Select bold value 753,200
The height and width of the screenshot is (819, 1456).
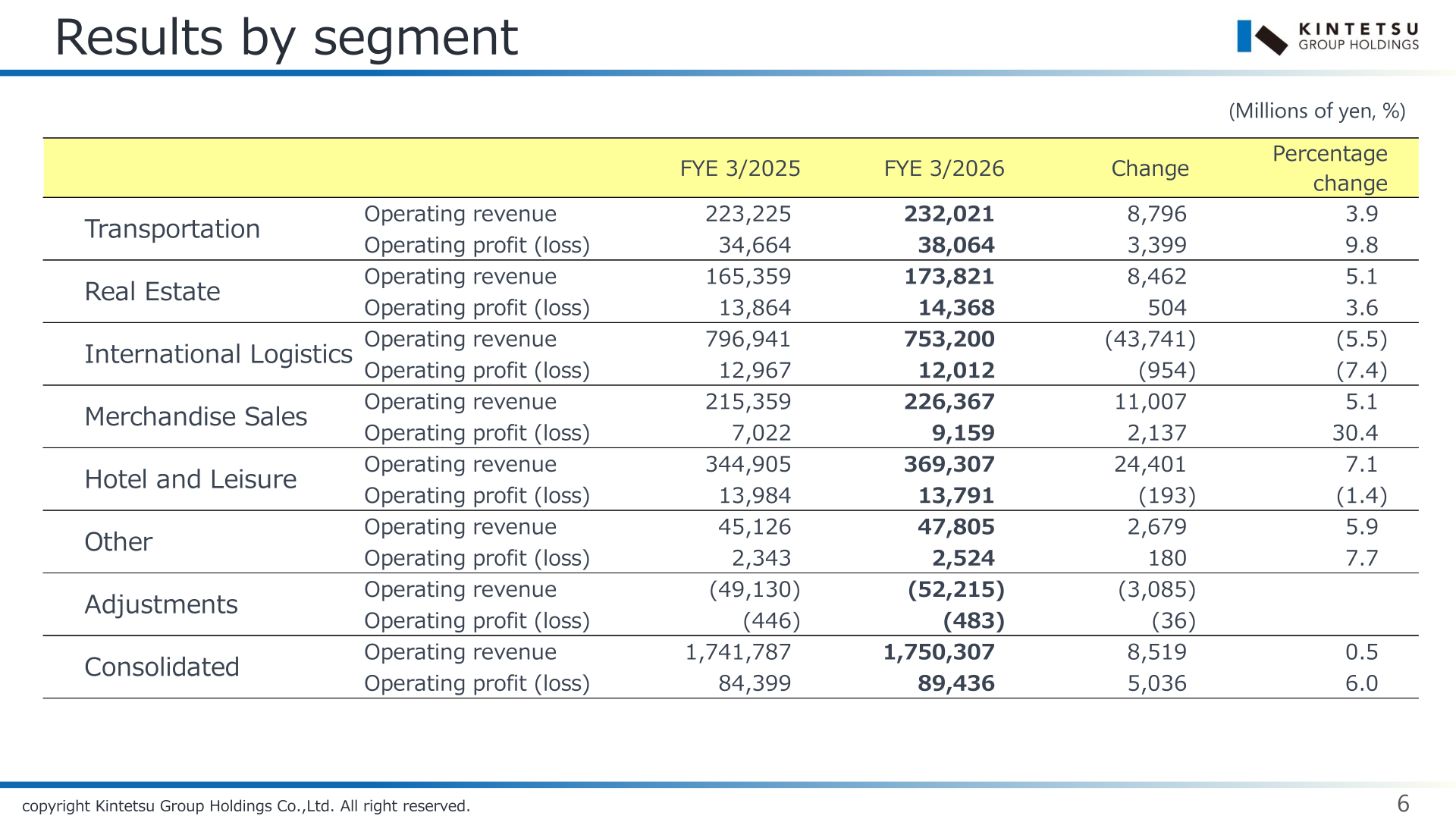click(949, 339)
